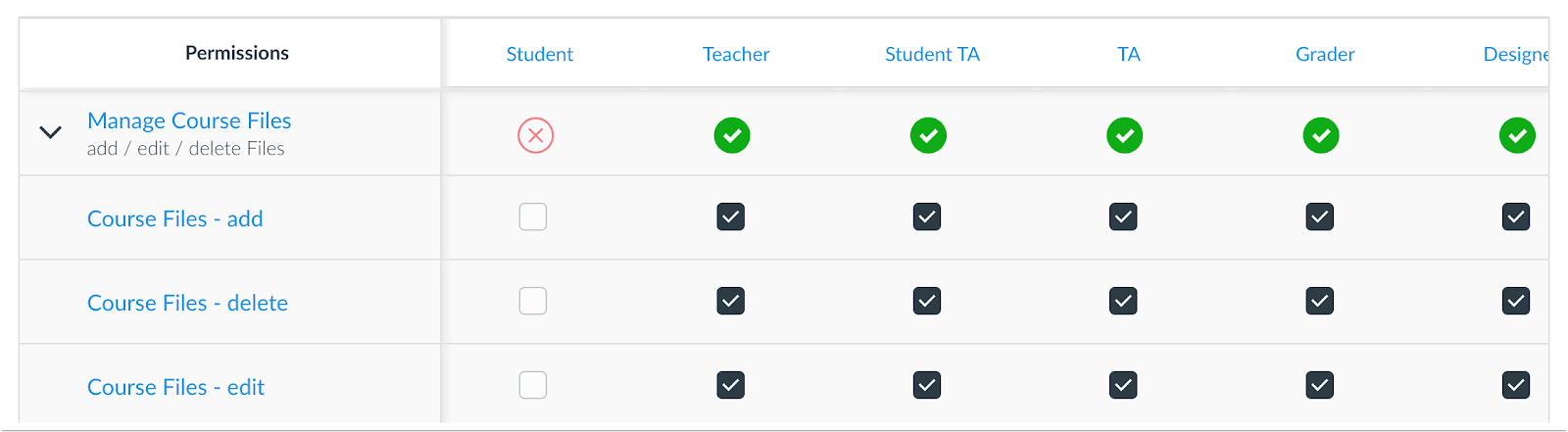Screen dimensions: 1568x432
Task: Click the red disabled icon for Student
Action: coord(536,135)
